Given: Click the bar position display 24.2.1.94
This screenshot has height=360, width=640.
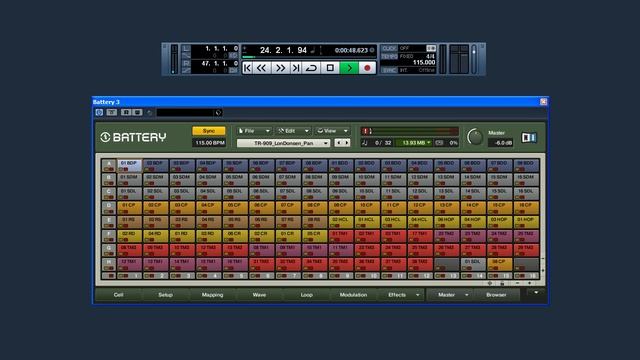Looking at the screenshot, I should tap(283, 50).
